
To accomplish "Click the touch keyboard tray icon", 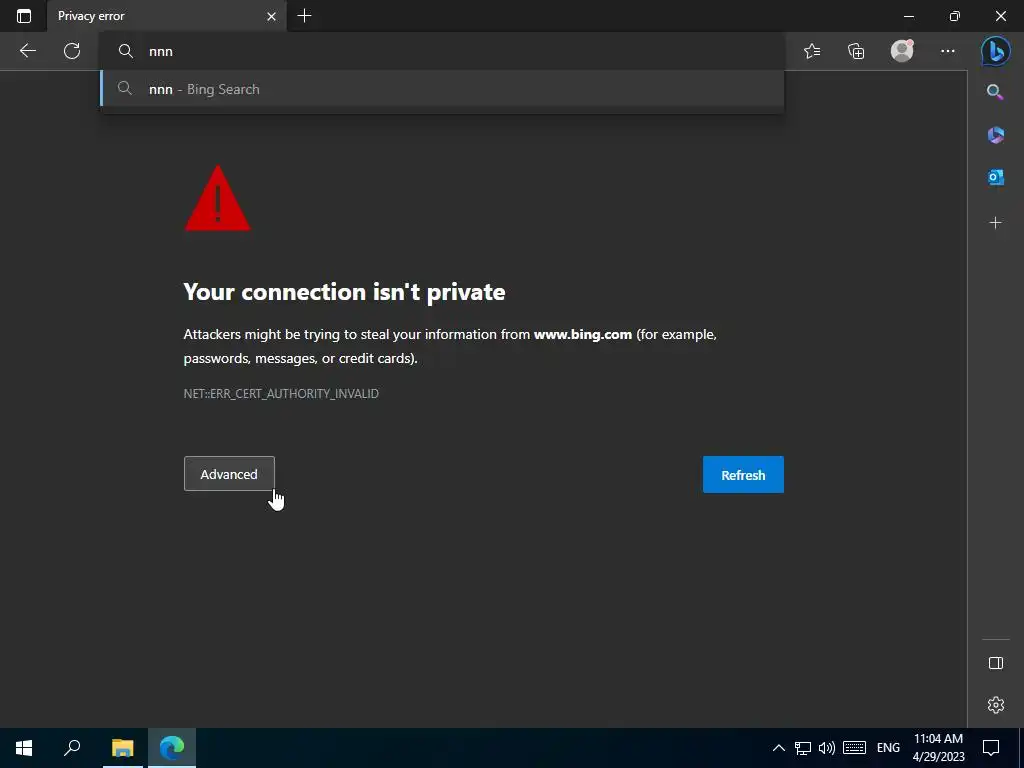I will [x=854, y=748].
